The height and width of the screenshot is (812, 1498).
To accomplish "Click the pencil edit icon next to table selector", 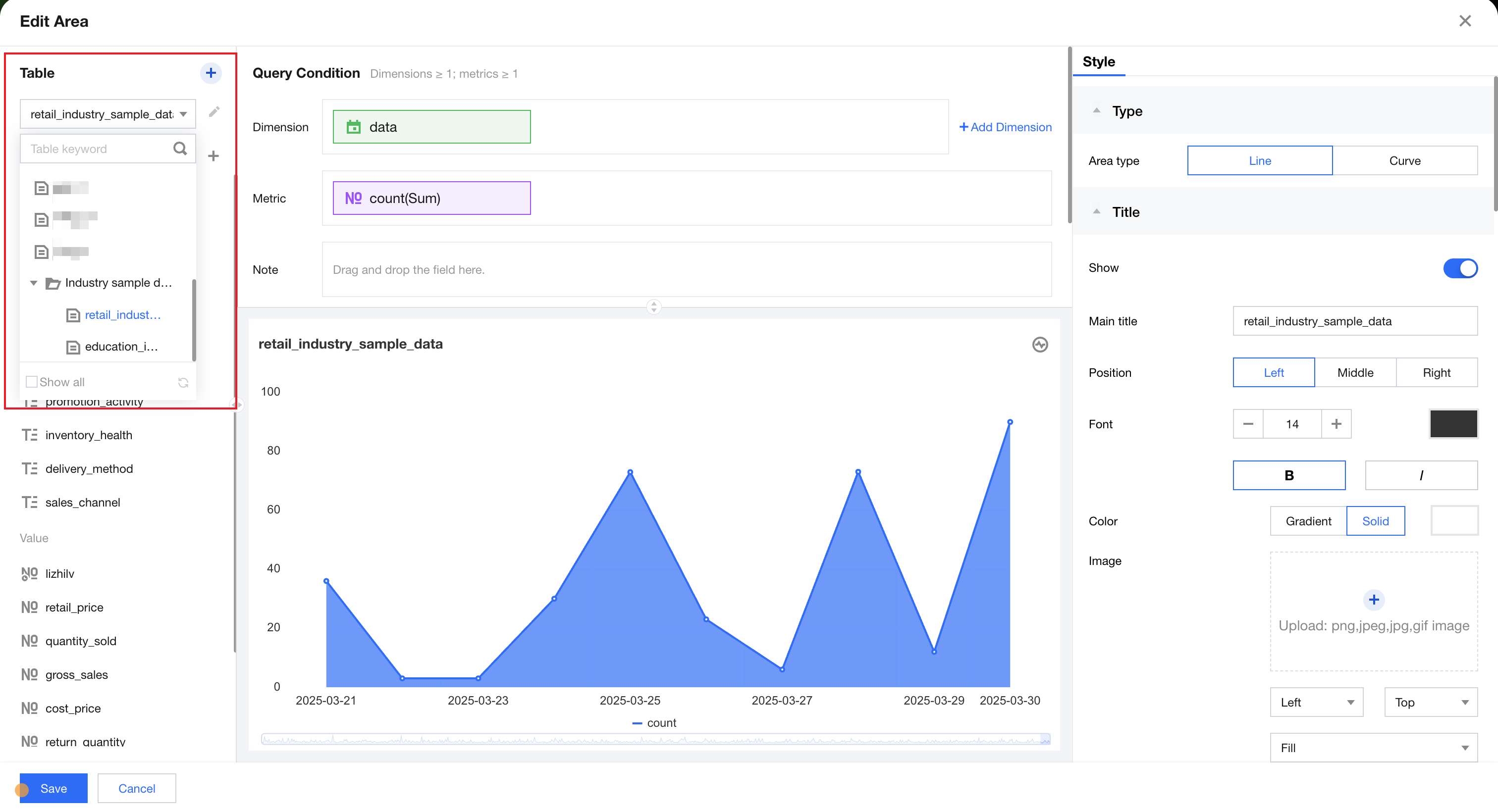I will [x=214, y=111].
